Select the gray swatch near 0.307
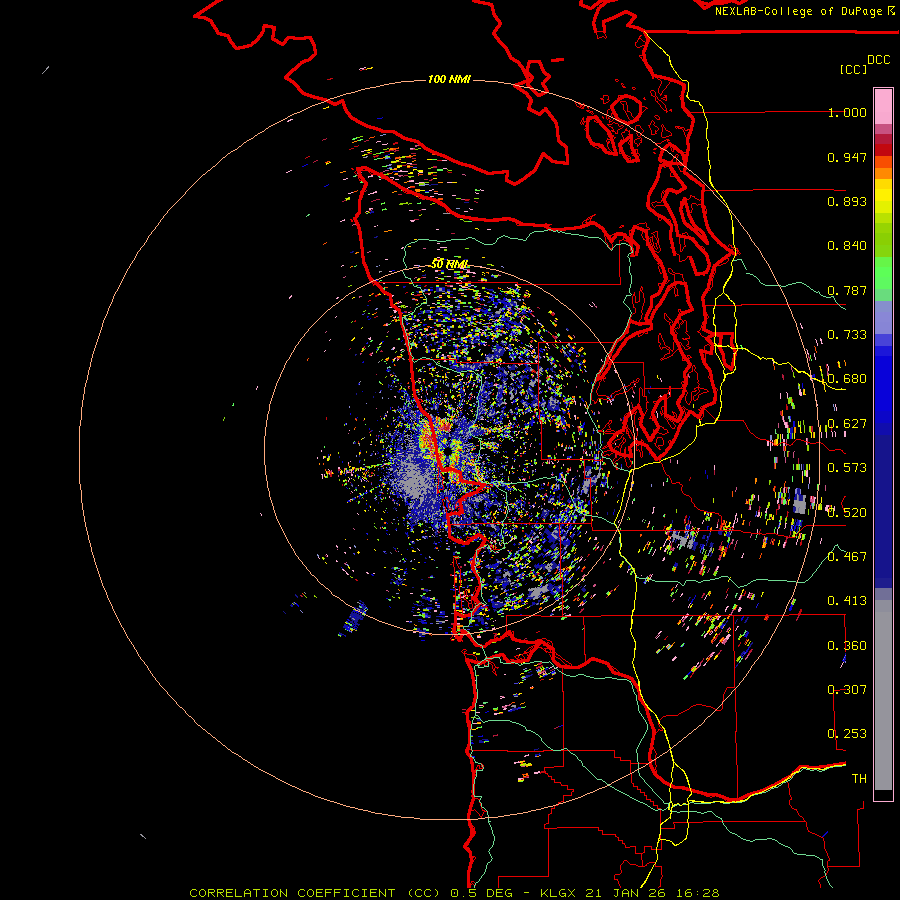900x900 pixels. [883, 695]
